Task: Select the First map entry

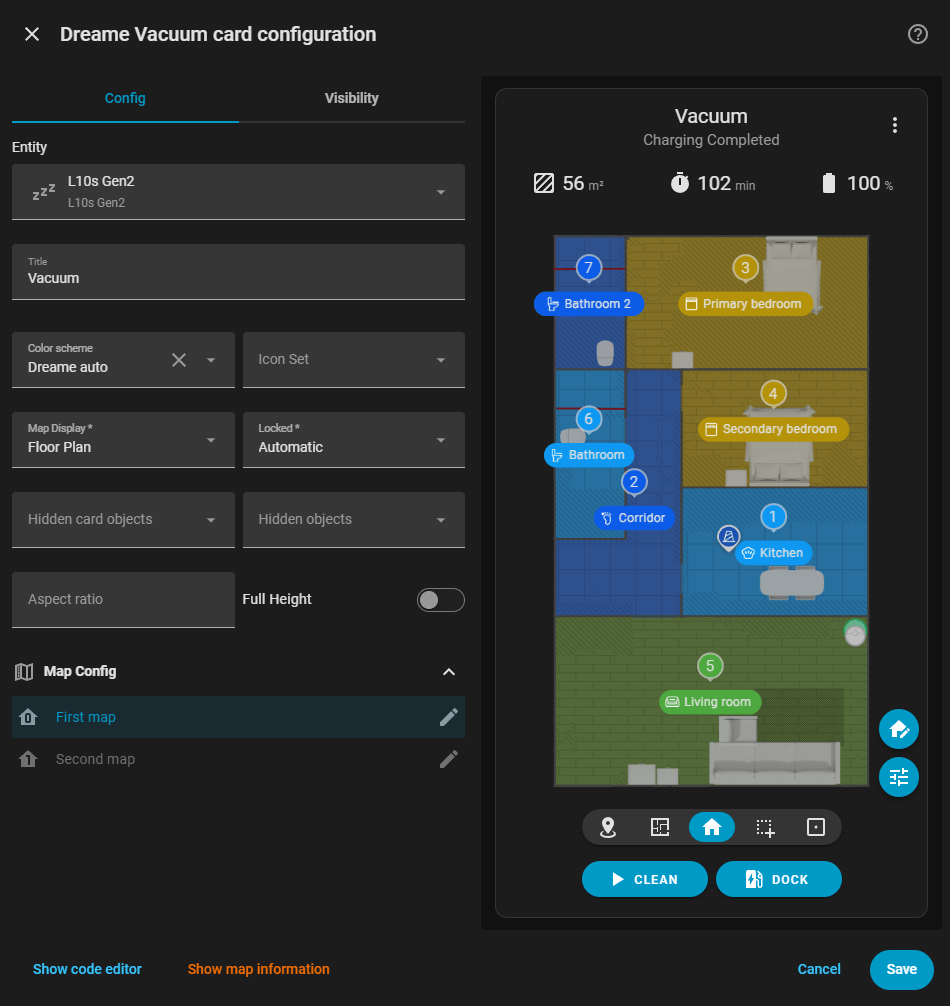Action: click(238, 717)
